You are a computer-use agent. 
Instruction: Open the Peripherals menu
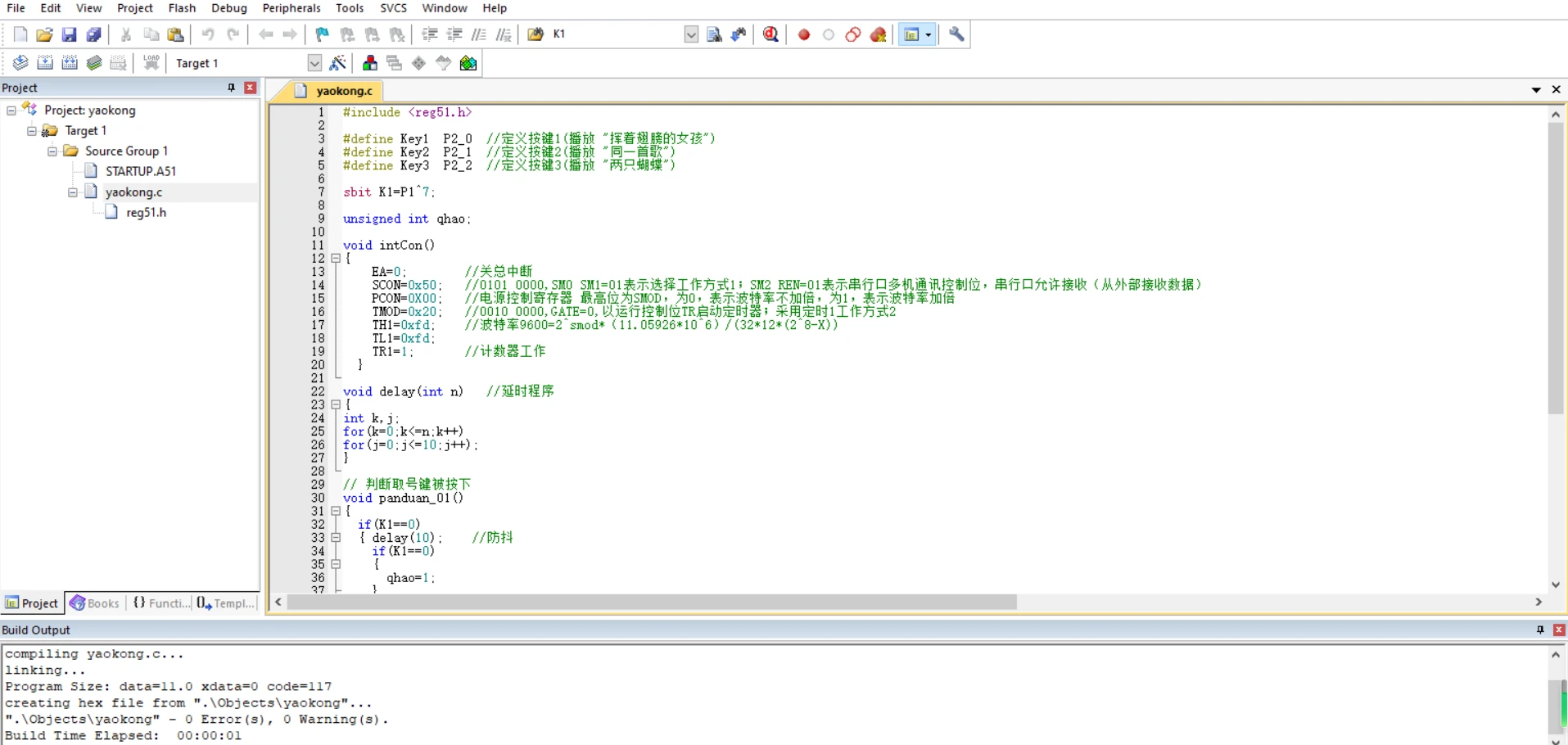291,8
